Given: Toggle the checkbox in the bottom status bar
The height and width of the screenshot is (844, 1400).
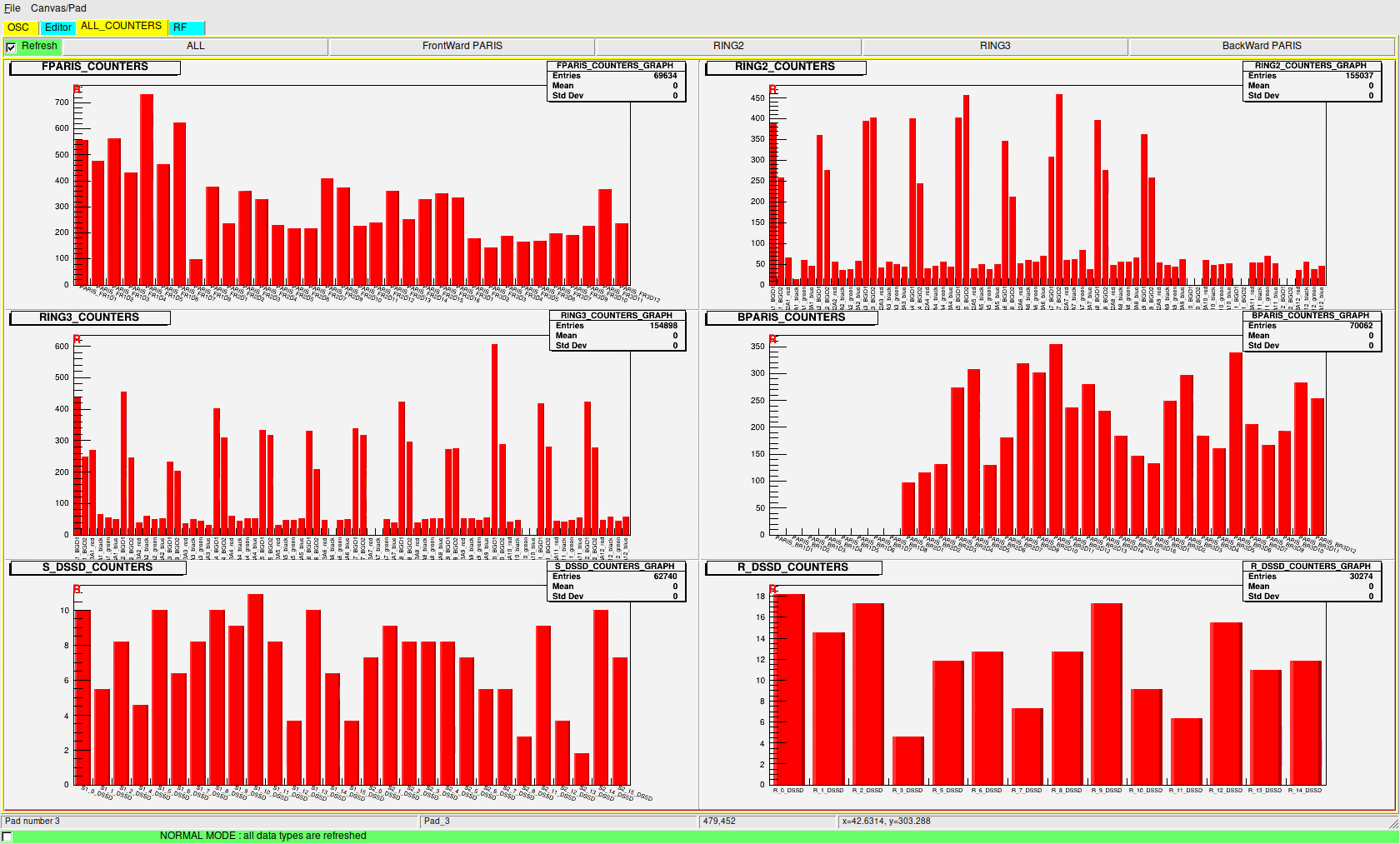Looking at the screenshot, I should [7, 837].
